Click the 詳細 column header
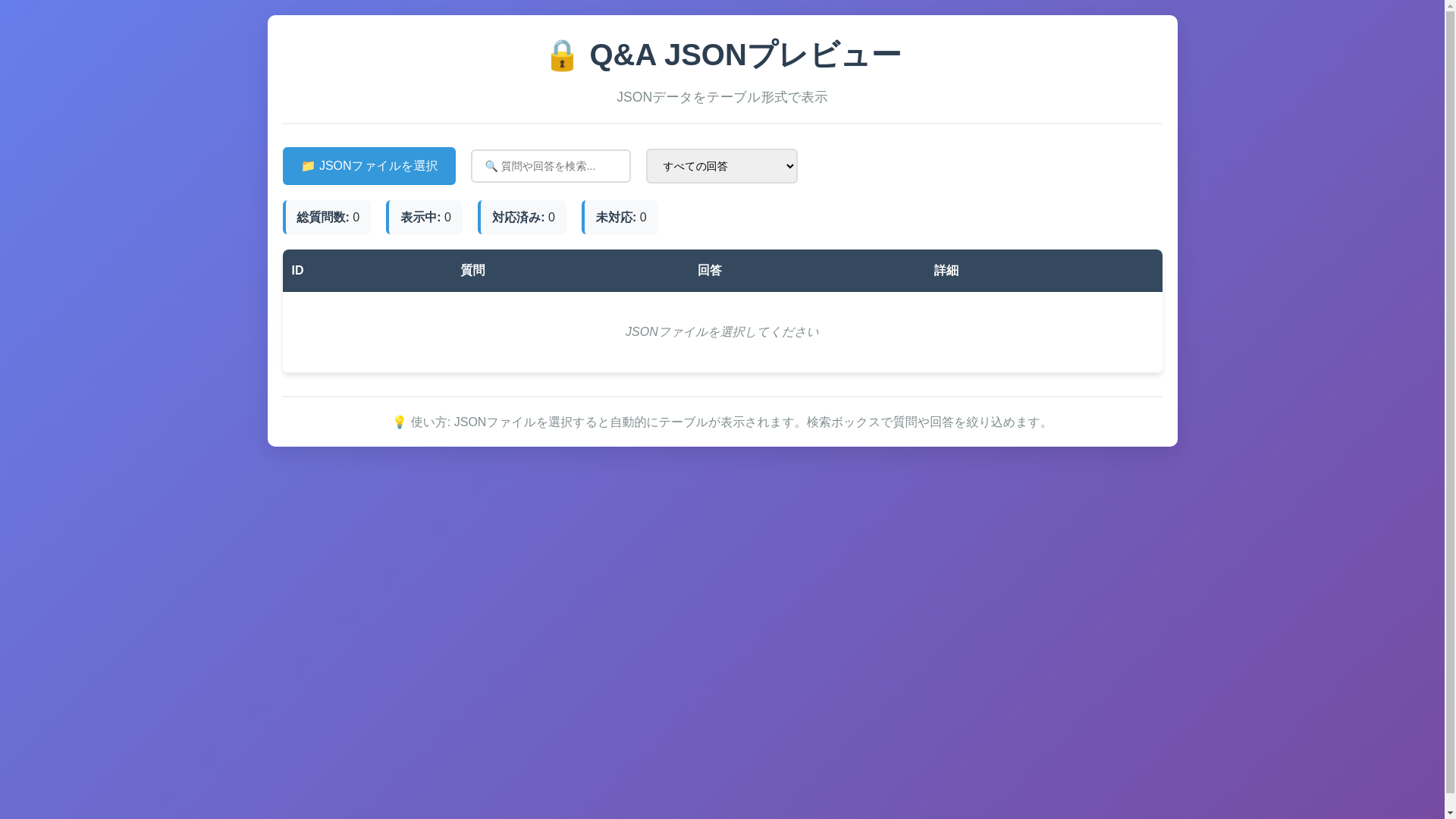 point(1043,271)
